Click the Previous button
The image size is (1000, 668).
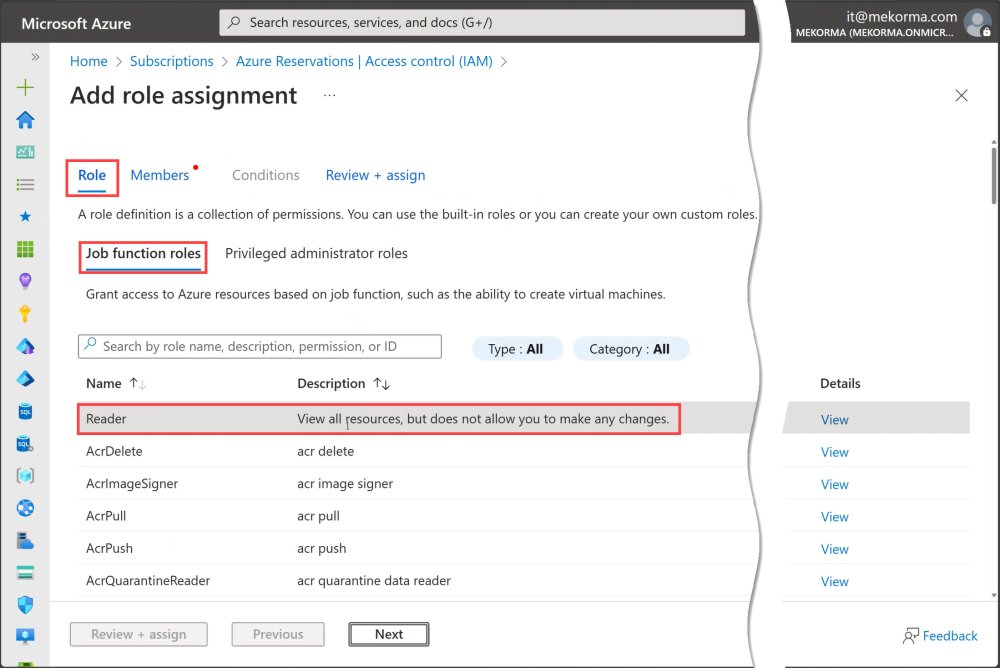pyautogui.click(x=277, y=634)
